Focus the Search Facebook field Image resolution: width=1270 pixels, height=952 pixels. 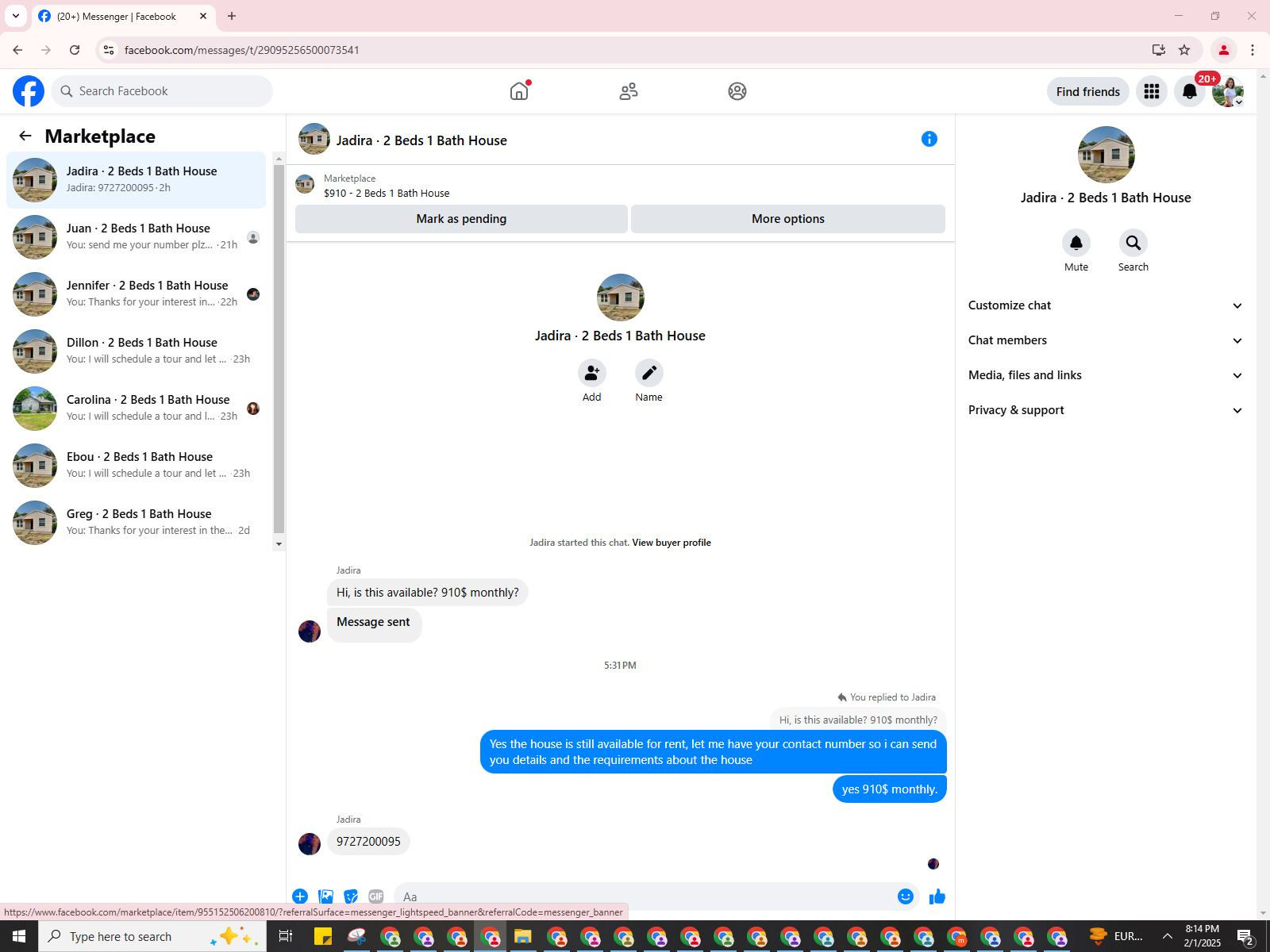pyautogui.click(x=162, y=91)
